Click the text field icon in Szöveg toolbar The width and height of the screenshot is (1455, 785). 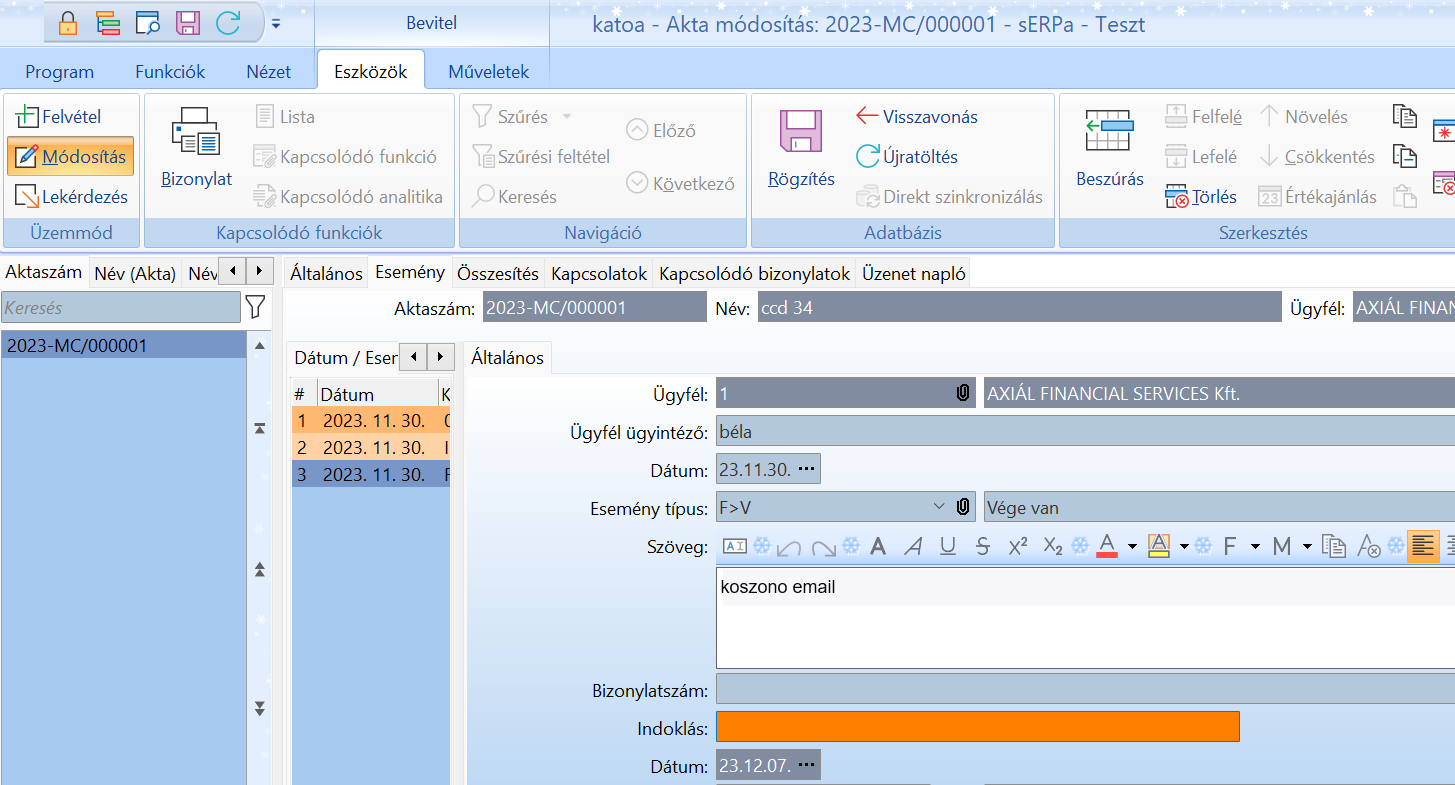coord(735,546)
